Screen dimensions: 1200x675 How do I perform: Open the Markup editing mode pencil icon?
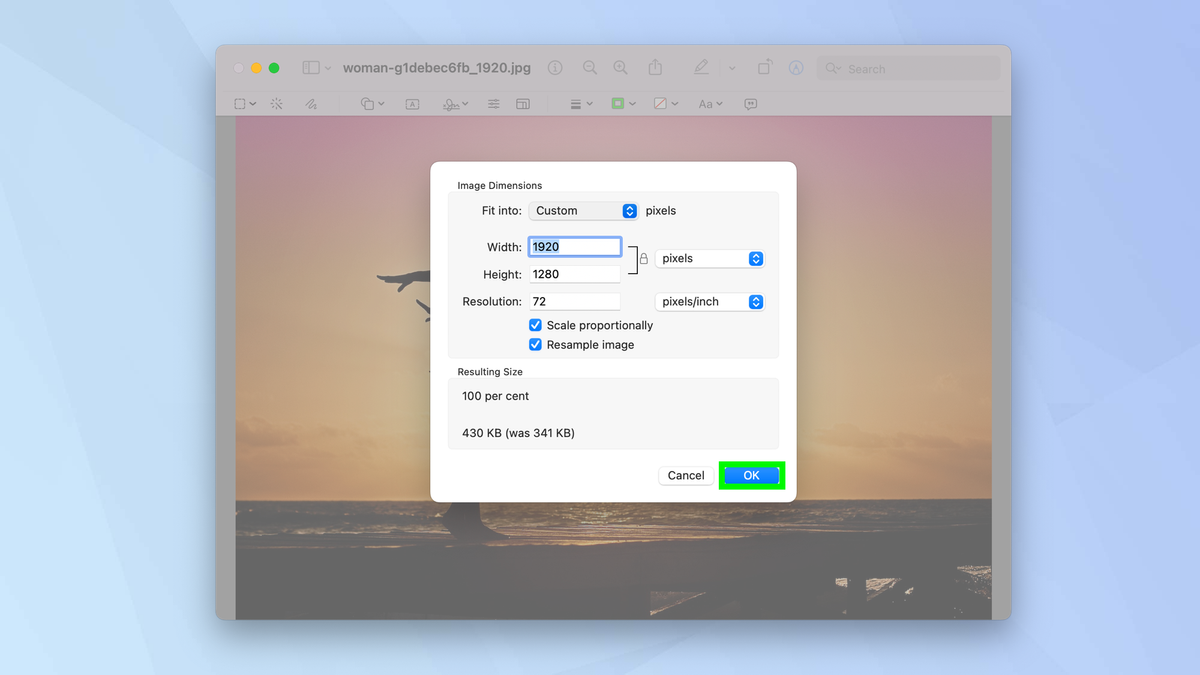(x=701, y=67)
